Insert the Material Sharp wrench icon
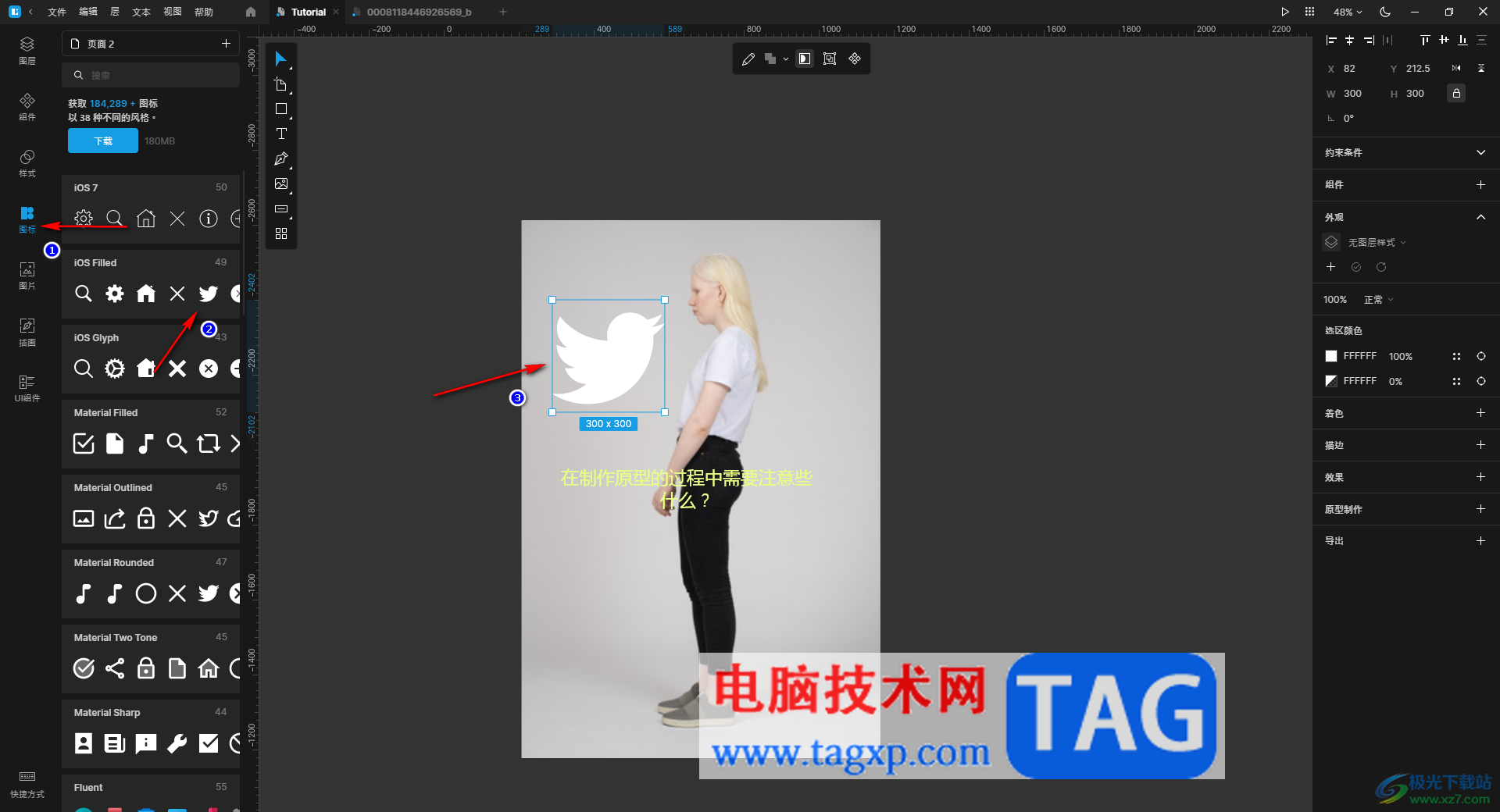 [x=177, y=743]
